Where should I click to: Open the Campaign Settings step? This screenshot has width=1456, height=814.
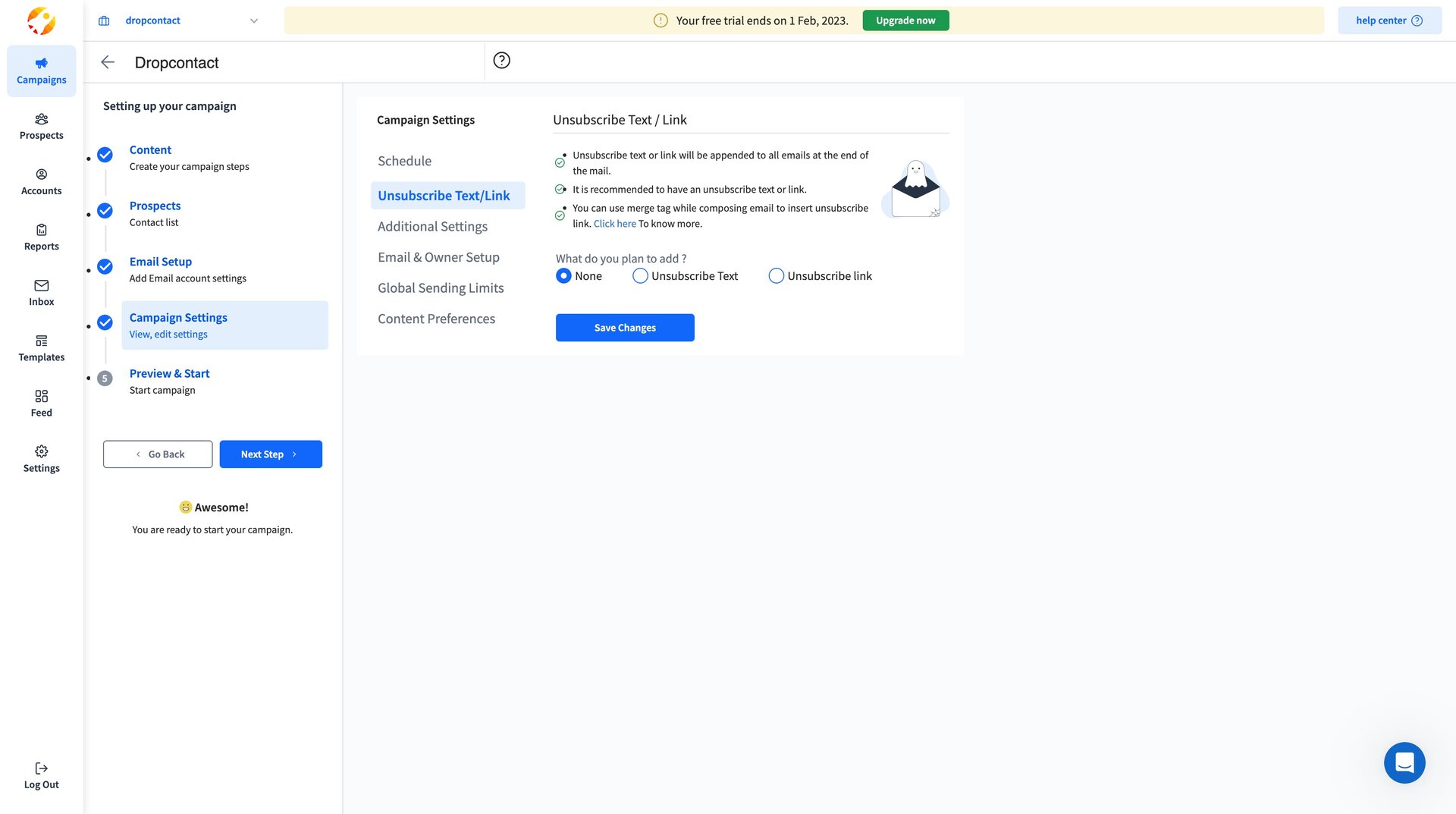[225, 325]
